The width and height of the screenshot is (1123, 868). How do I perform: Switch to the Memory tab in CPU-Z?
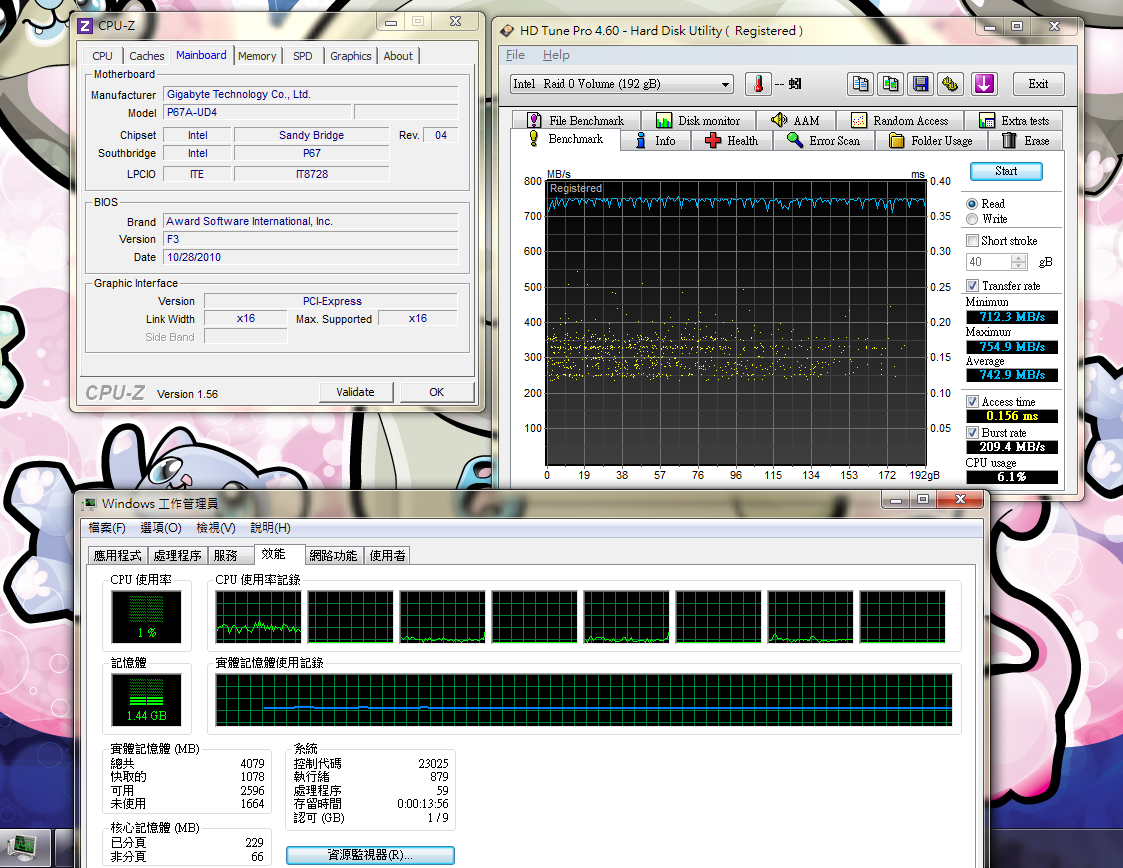(257, 56)
